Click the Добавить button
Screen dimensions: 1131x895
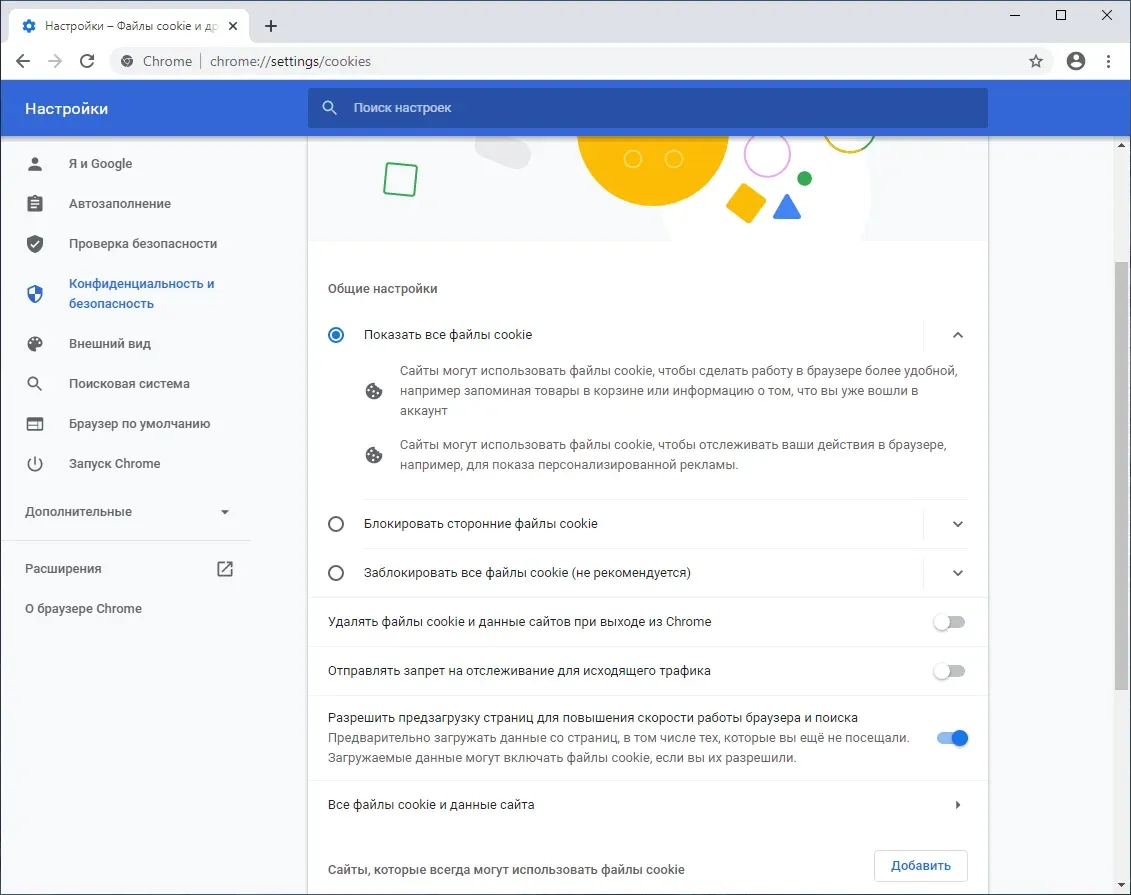[920, 865]
